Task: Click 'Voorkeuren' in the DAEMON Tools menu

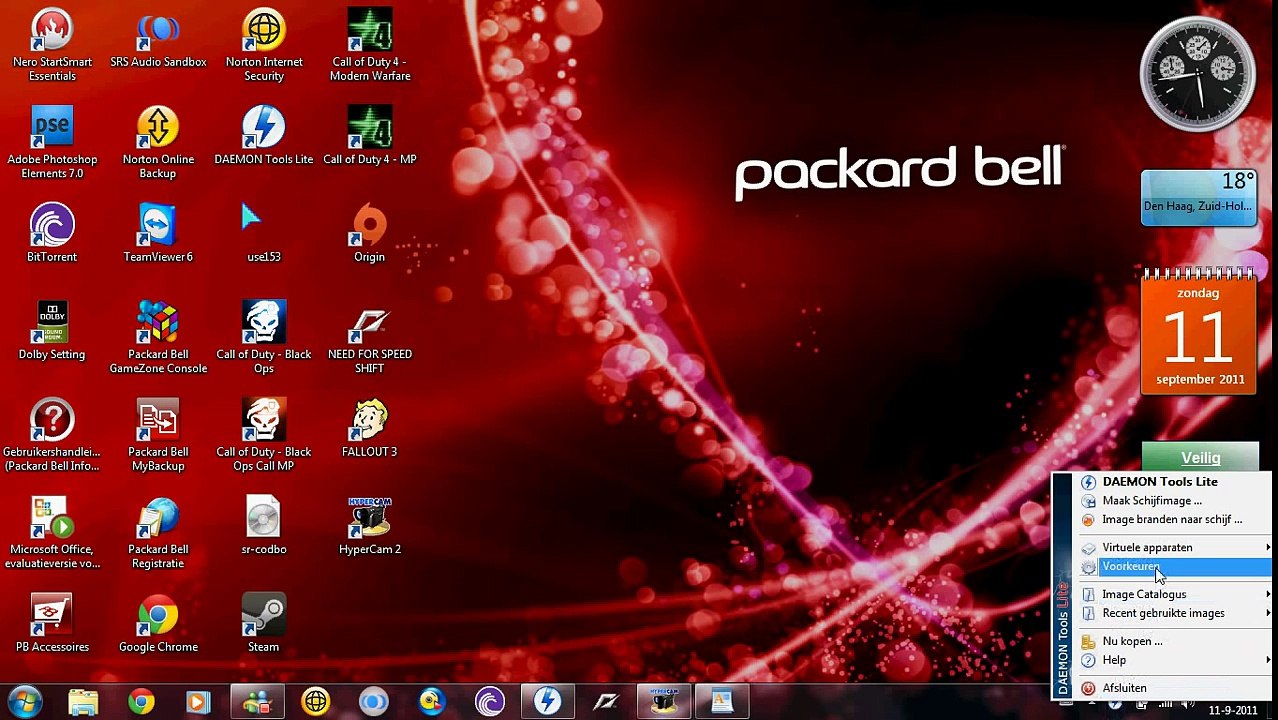Action: tap(1174, 567)
